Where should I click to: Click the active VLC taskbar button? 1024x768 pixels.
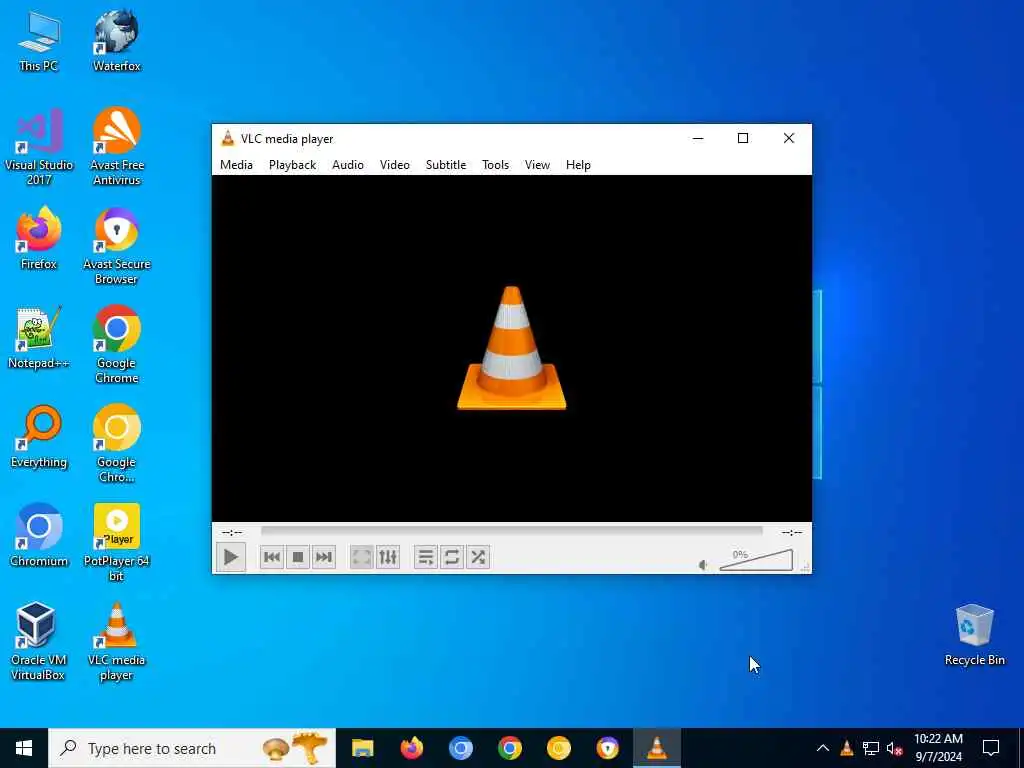[656, 748]
